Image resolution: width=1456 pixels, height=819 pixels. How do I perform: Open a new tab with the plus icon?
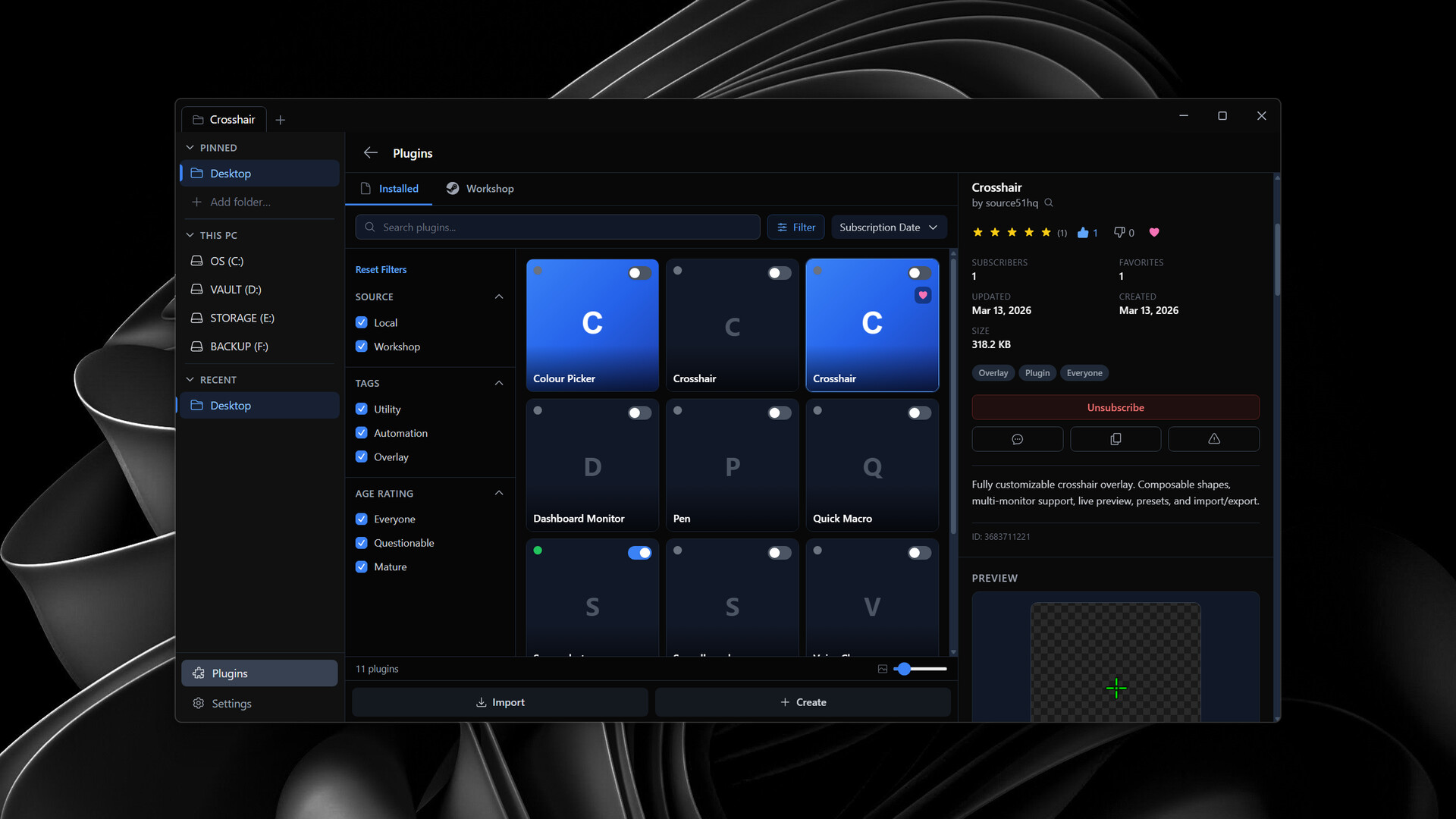click(x=281, y=120)
